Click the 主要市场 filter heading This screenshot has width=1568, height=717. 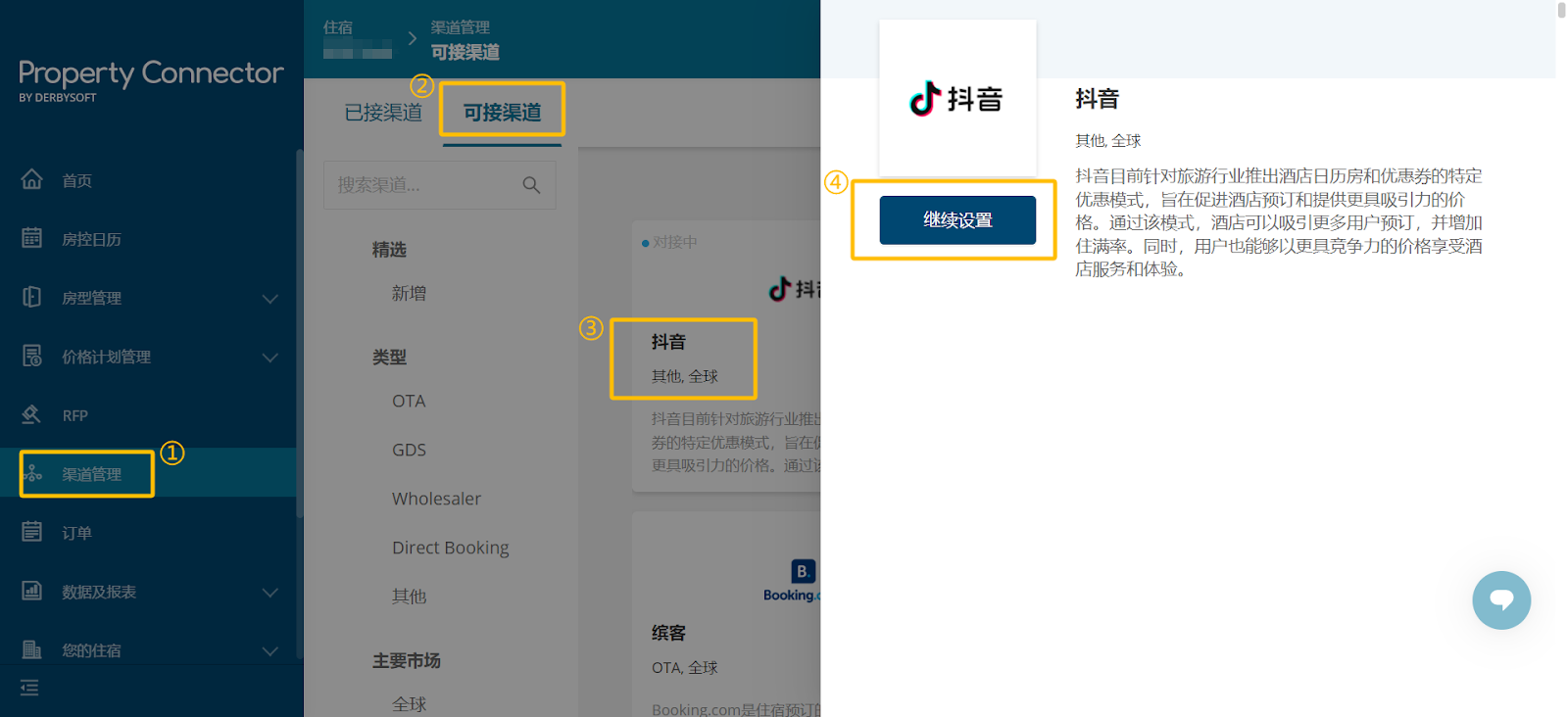(406, 661)
